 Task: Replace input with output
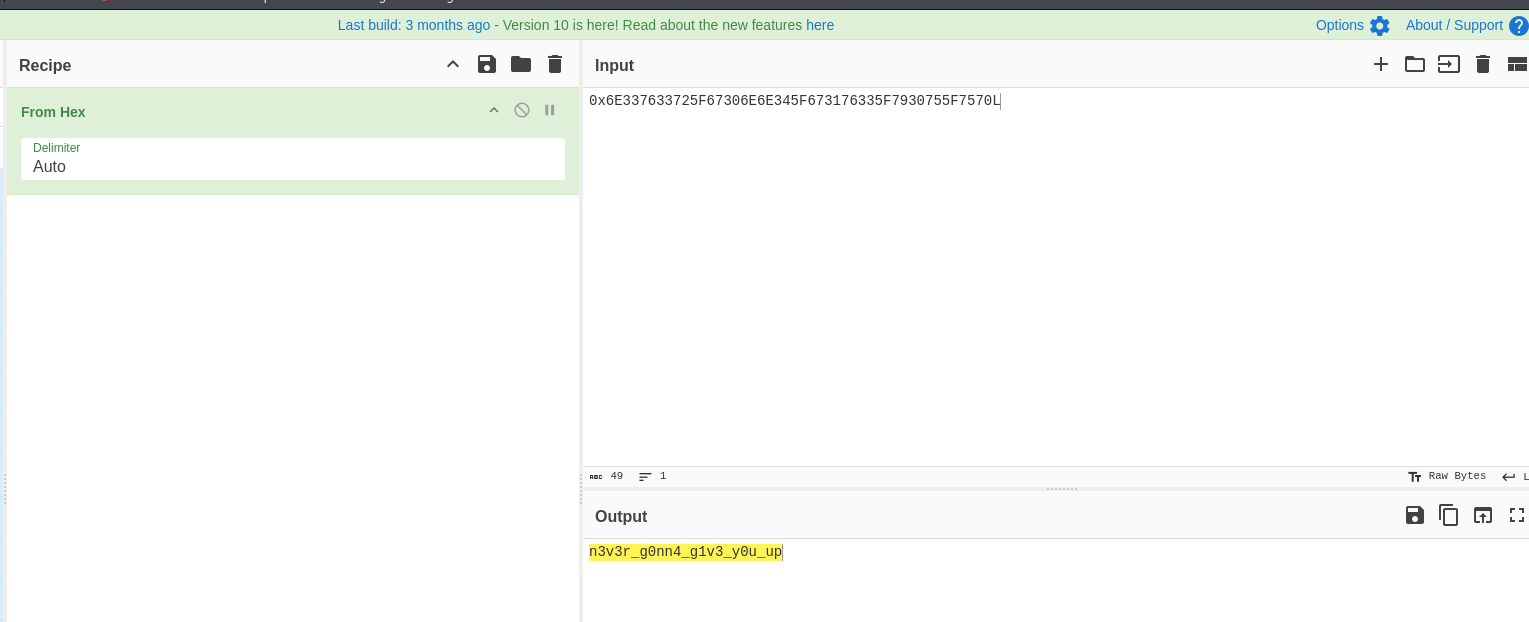1483,516
